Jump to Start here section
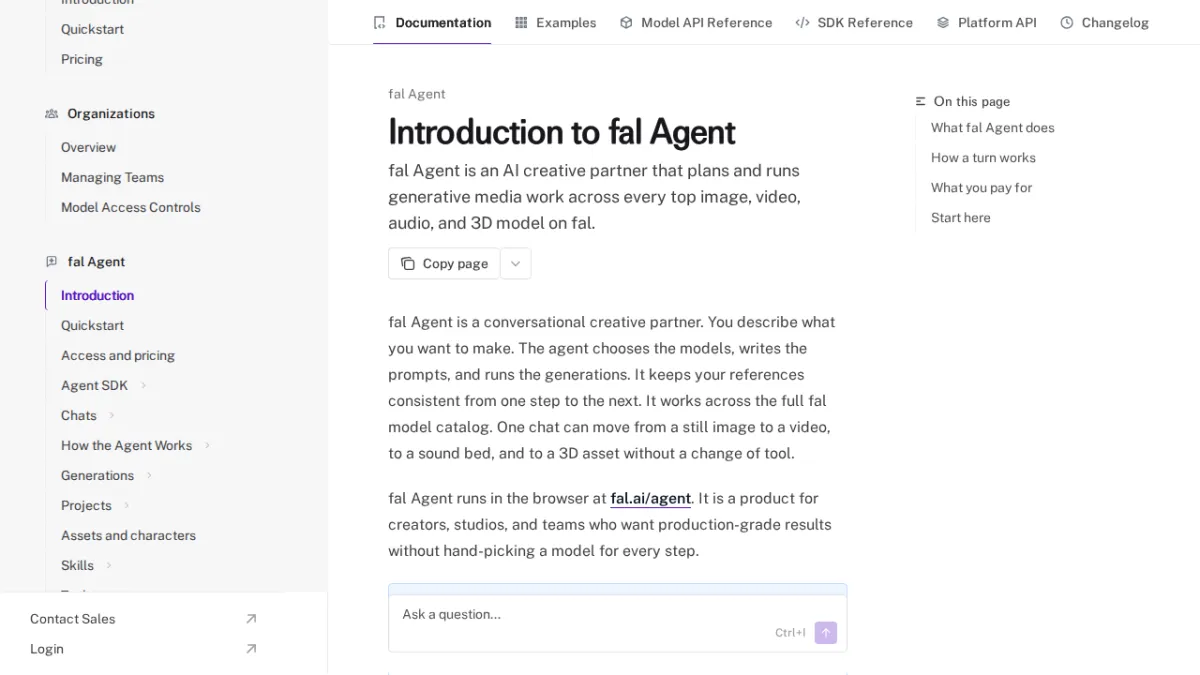The height and width of the screenshot is (675, 1200). coord(961,218)
